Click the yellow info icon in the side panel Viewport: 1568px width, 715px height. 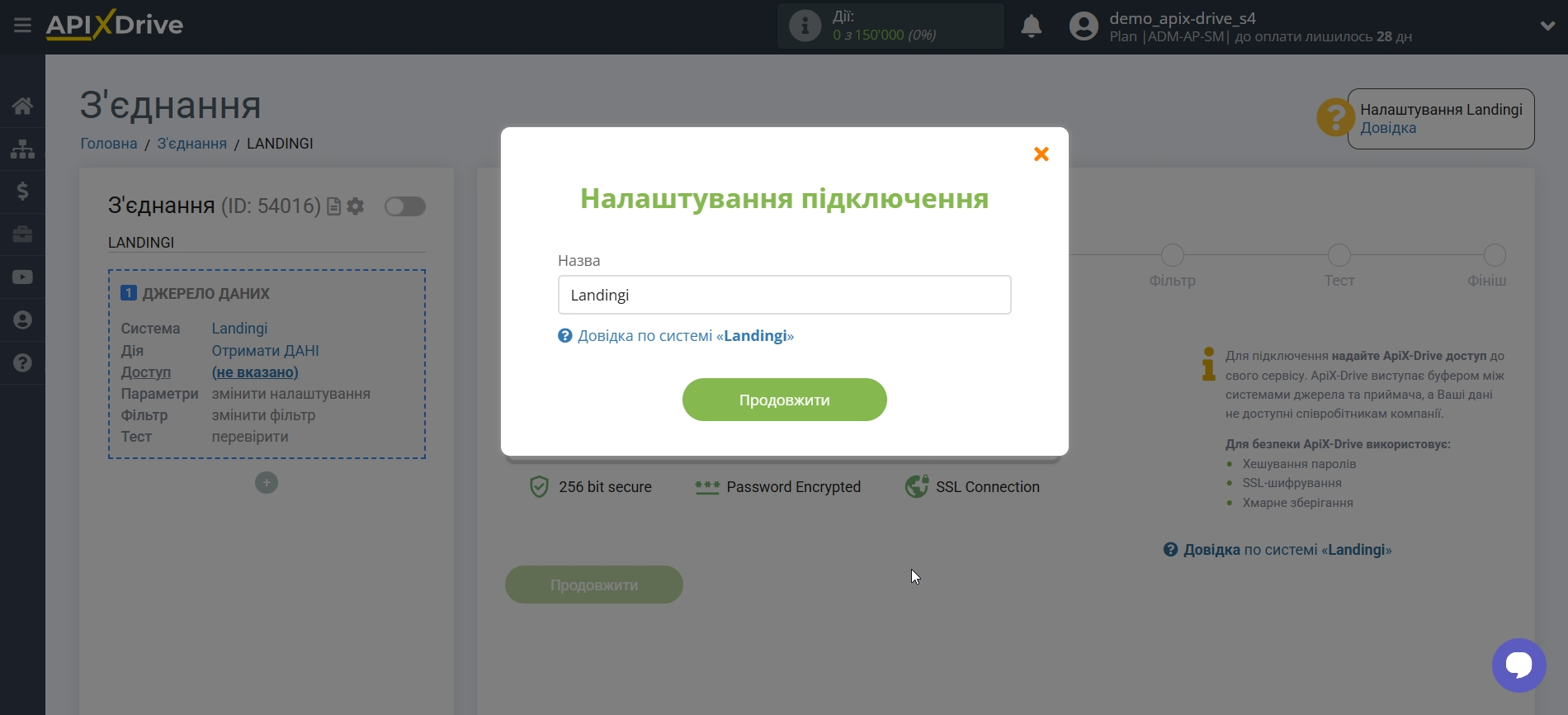point(1209,364)
